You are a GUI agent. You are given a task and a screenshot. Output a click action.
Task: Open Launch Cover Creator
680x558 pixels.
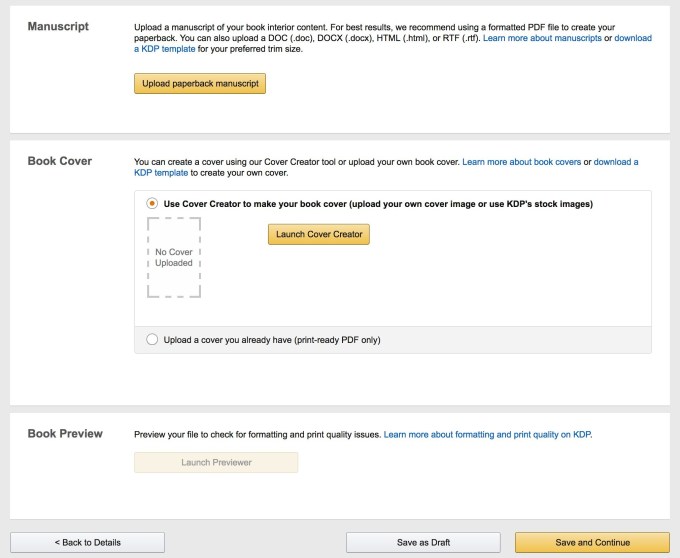[x=319, y=234]
